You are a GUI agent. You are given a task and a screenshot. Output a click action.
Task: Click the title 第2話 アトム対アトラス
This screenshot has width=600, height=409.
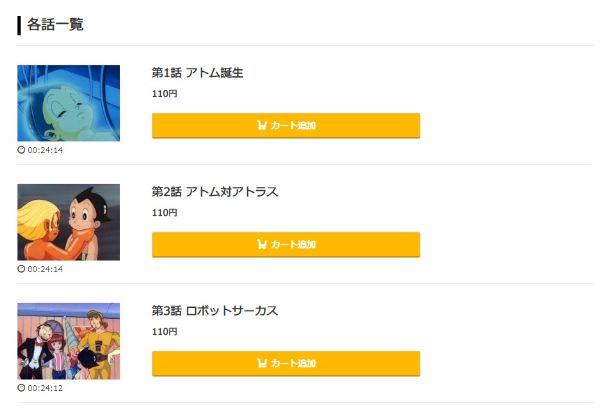tap(214, 192)
